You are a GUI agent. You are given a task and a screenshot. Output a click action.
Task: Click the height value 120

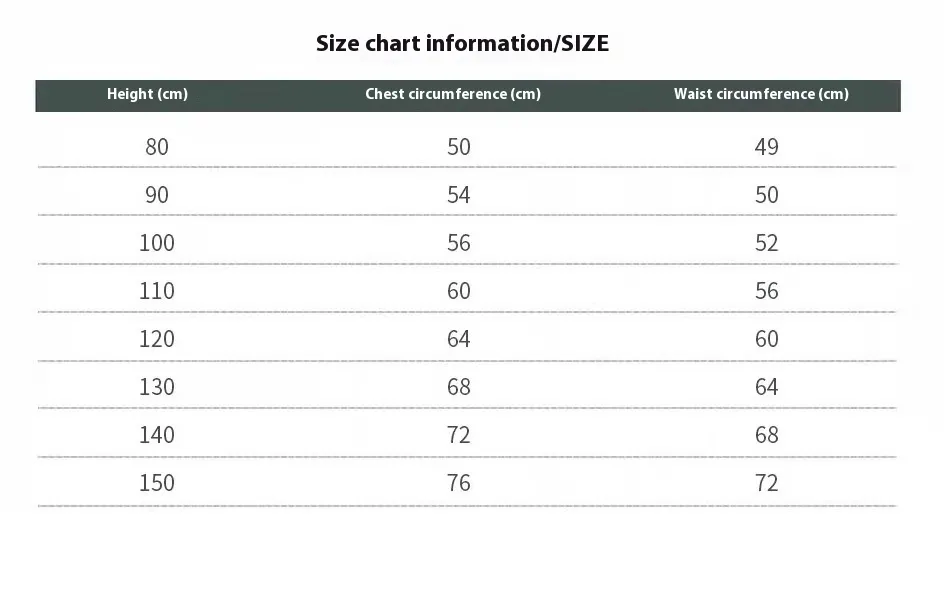(157, 339)
